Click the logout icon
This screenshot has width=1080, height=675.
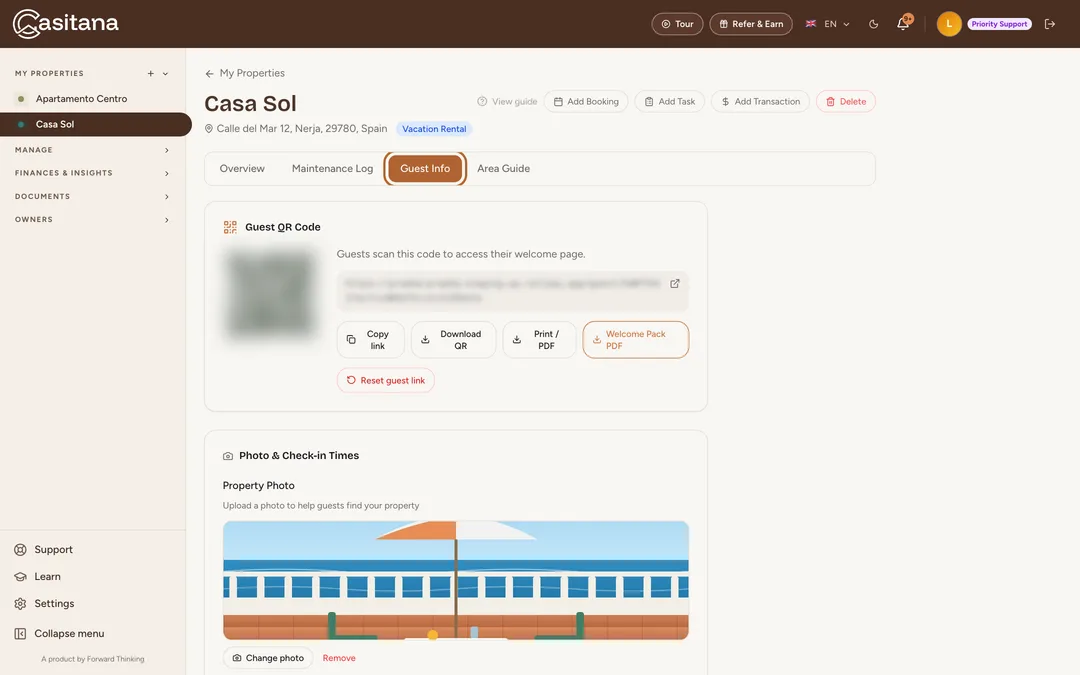1050,24
